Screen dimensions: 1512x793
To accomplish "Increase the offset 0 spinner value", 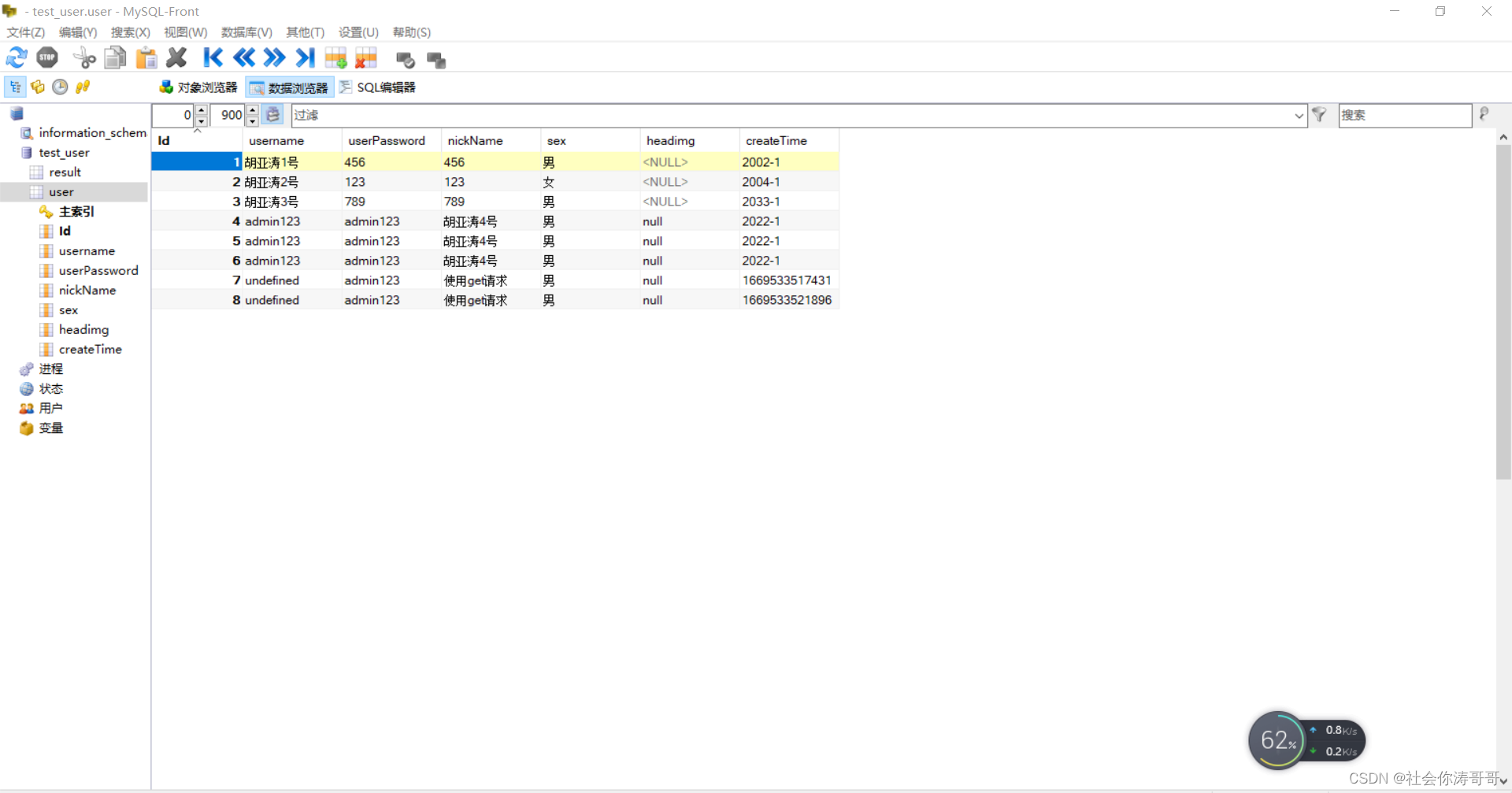I will [202, 109].
